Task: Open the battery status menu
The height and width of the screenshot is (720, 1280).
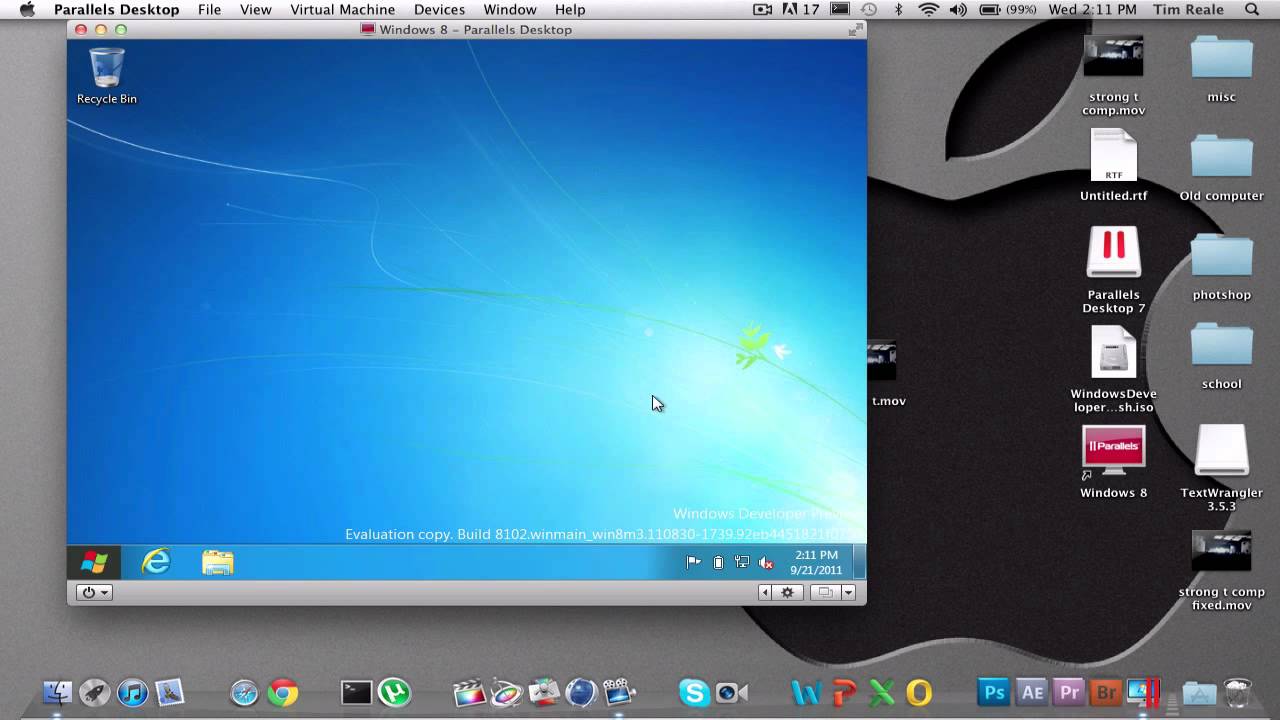Action: 1008,9
